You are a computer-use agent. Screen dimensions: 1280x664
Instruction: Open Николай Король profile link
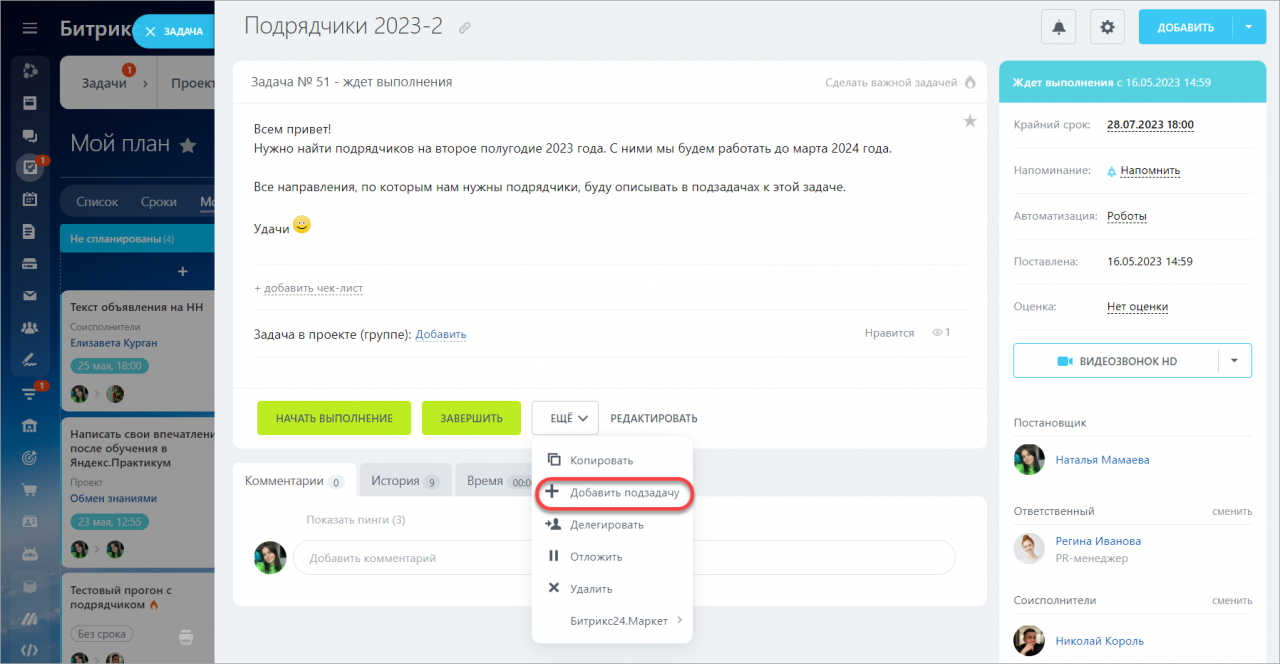1100,641
